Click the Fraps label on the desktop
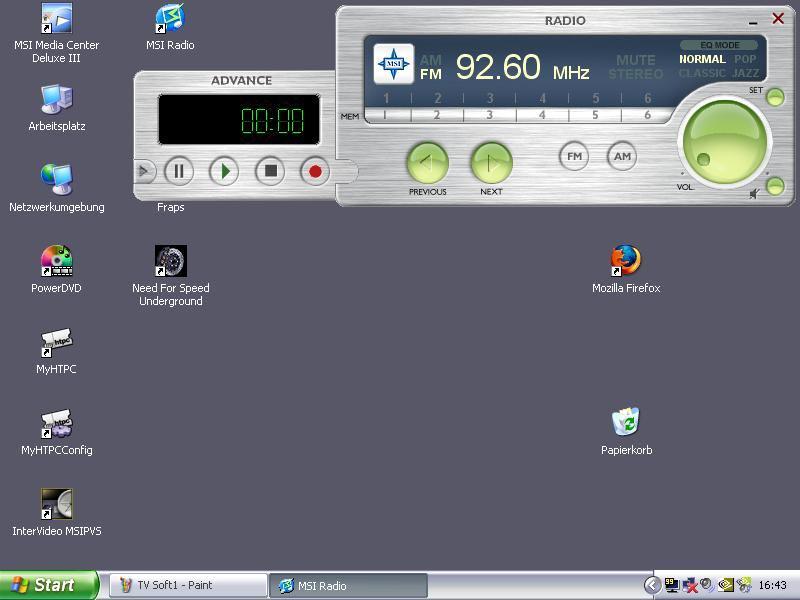 (170, 207)
